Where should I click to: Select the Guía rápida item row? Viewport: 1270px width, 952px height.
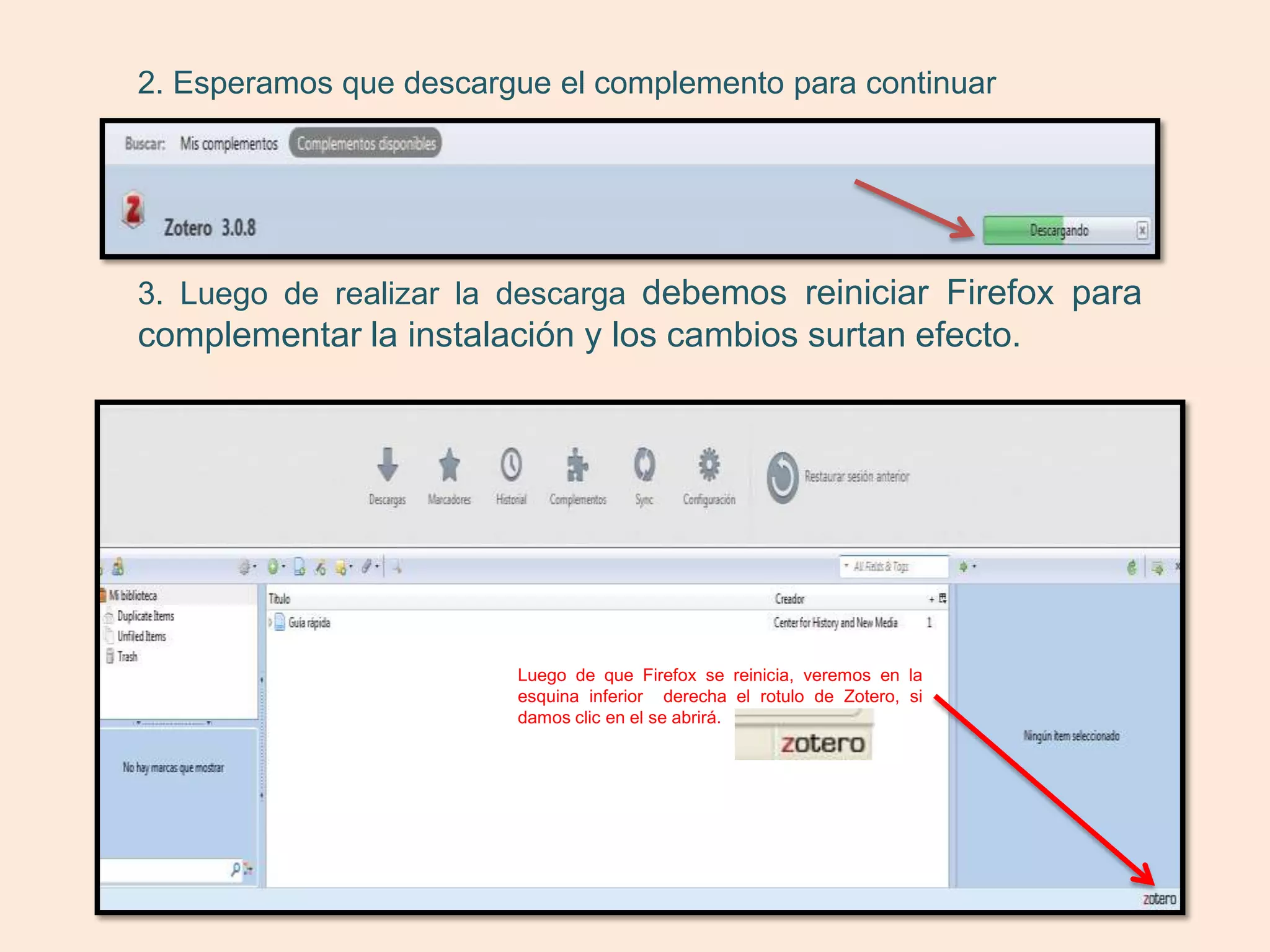point(607,622)
